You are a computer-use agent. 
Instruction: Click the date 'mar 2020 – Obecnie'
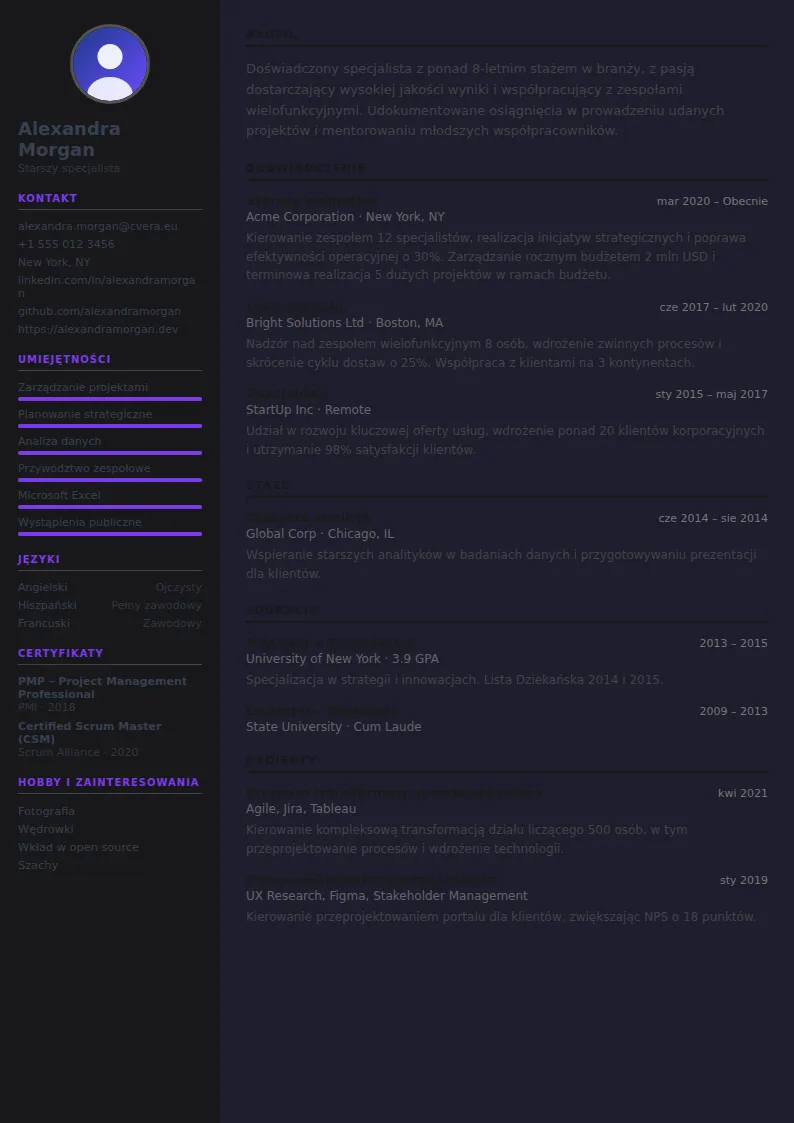(712, 201)
